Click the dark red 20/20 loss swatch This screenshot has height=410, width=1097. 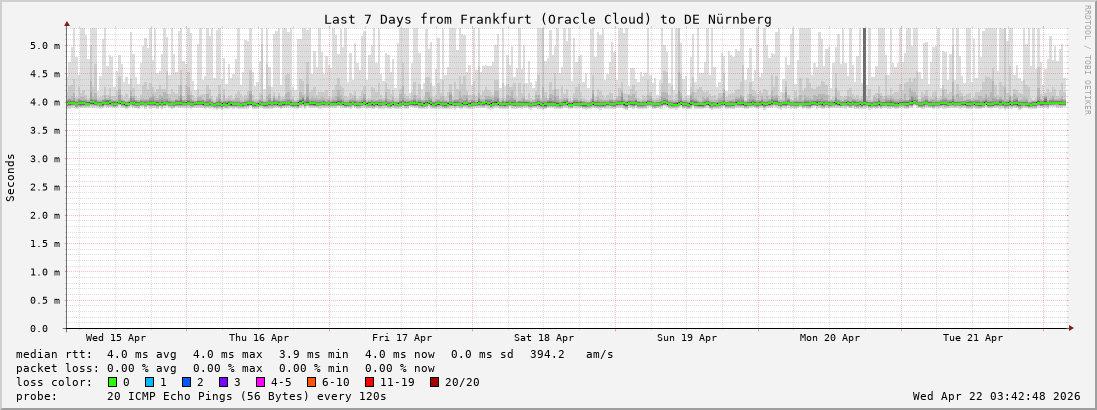434,382
